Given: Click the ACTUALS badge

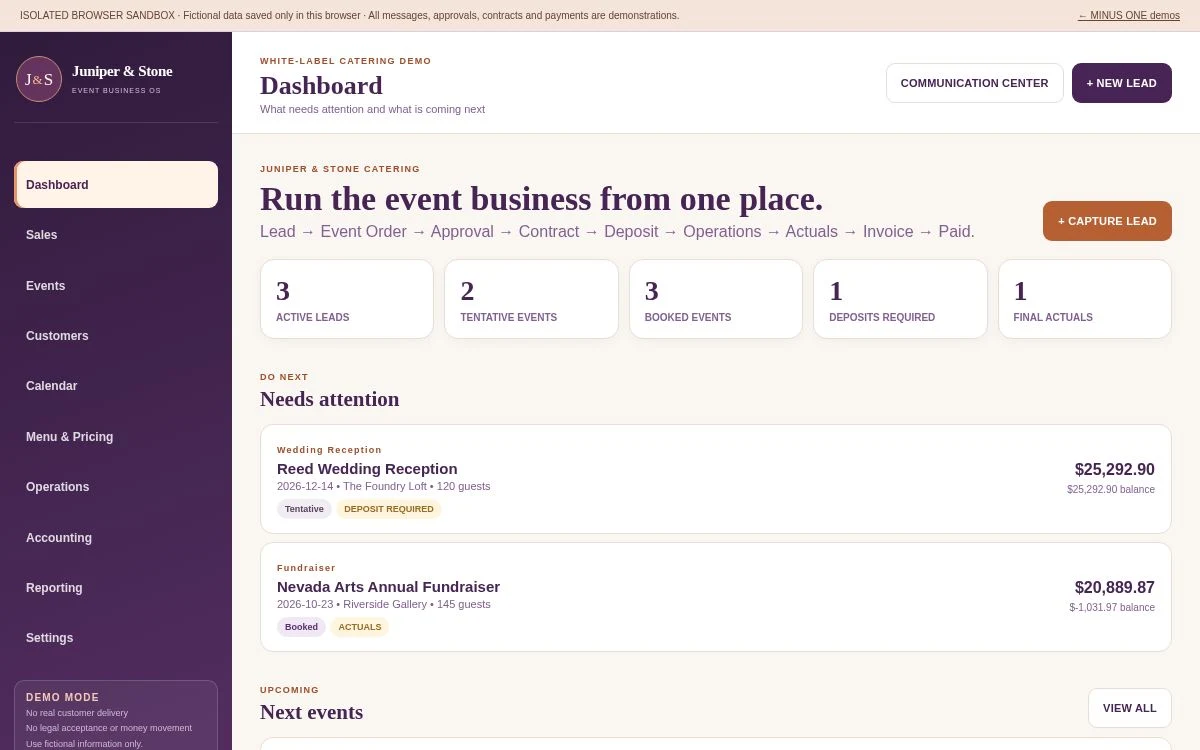Looking at the screenshot, I should pos(360,627).
